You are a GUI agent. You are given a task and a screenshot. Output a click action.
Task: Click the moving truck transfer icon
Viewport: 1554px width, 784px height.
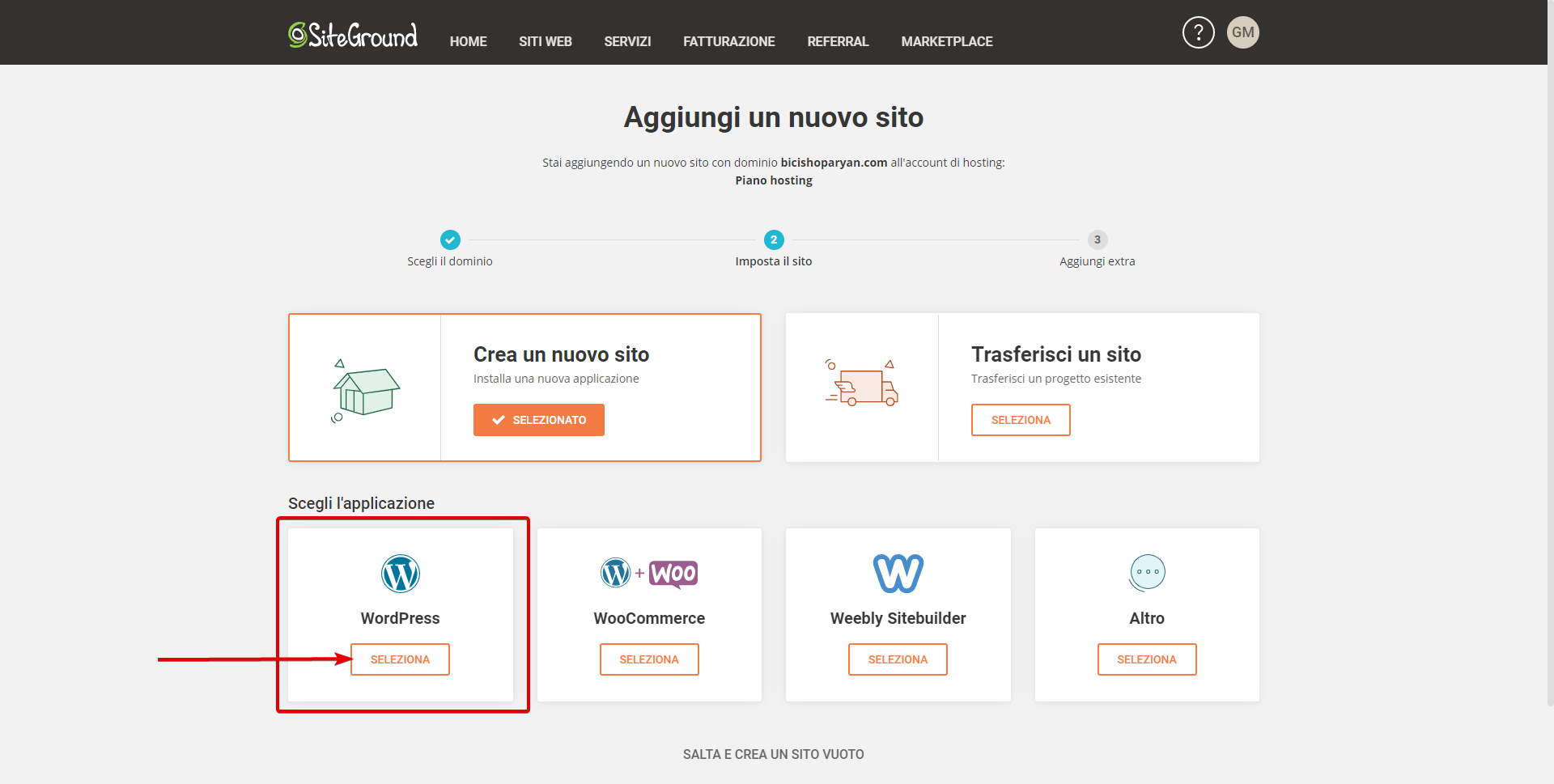click(x=862, y=384)
